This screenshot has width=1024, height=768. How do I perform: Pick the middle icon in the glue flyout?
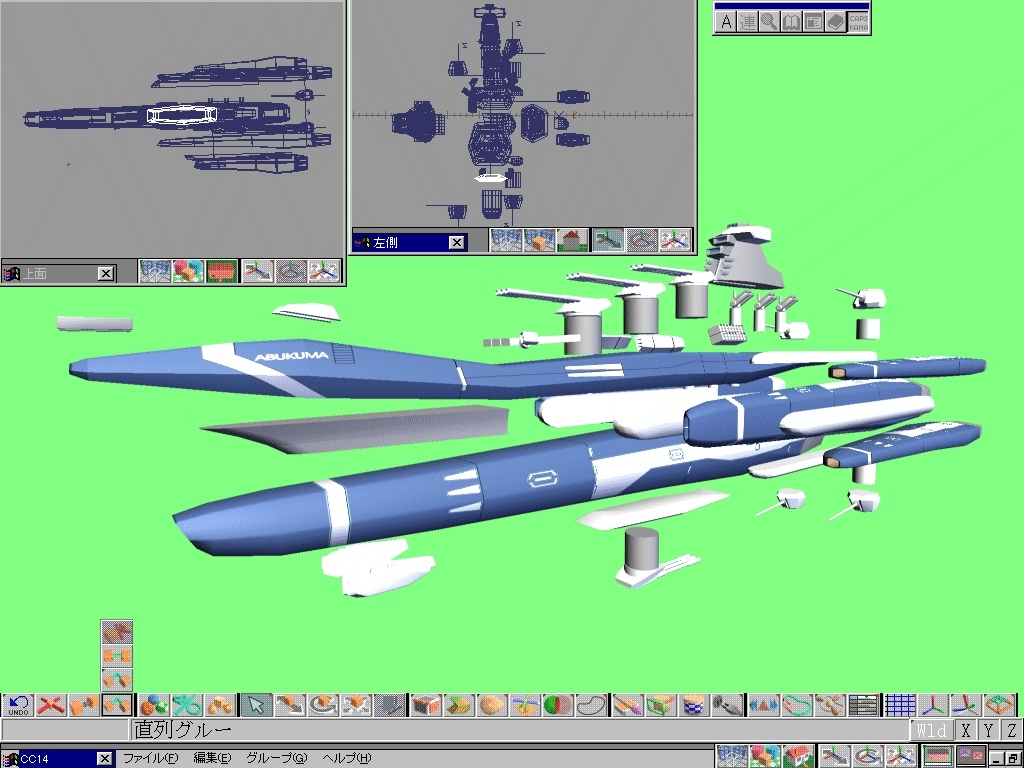(118, 656)
